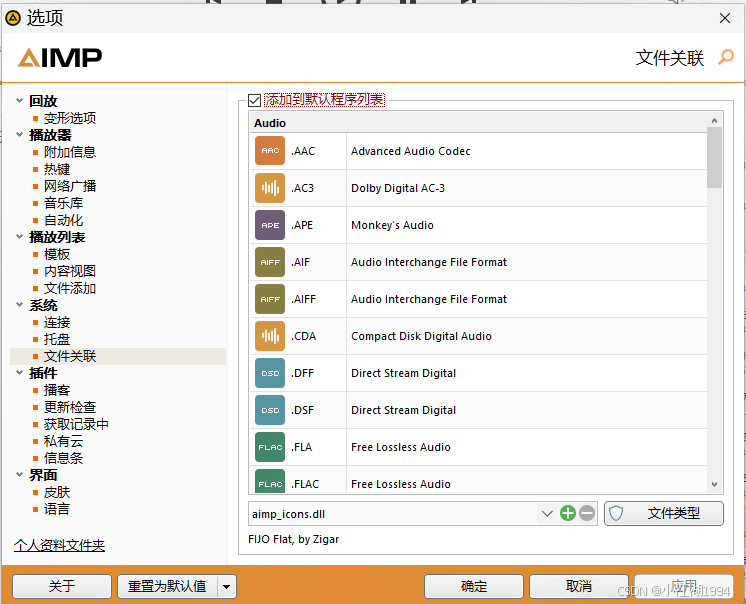Open the 模板 settings page
746x604 pixels.
tap(57, 254)
